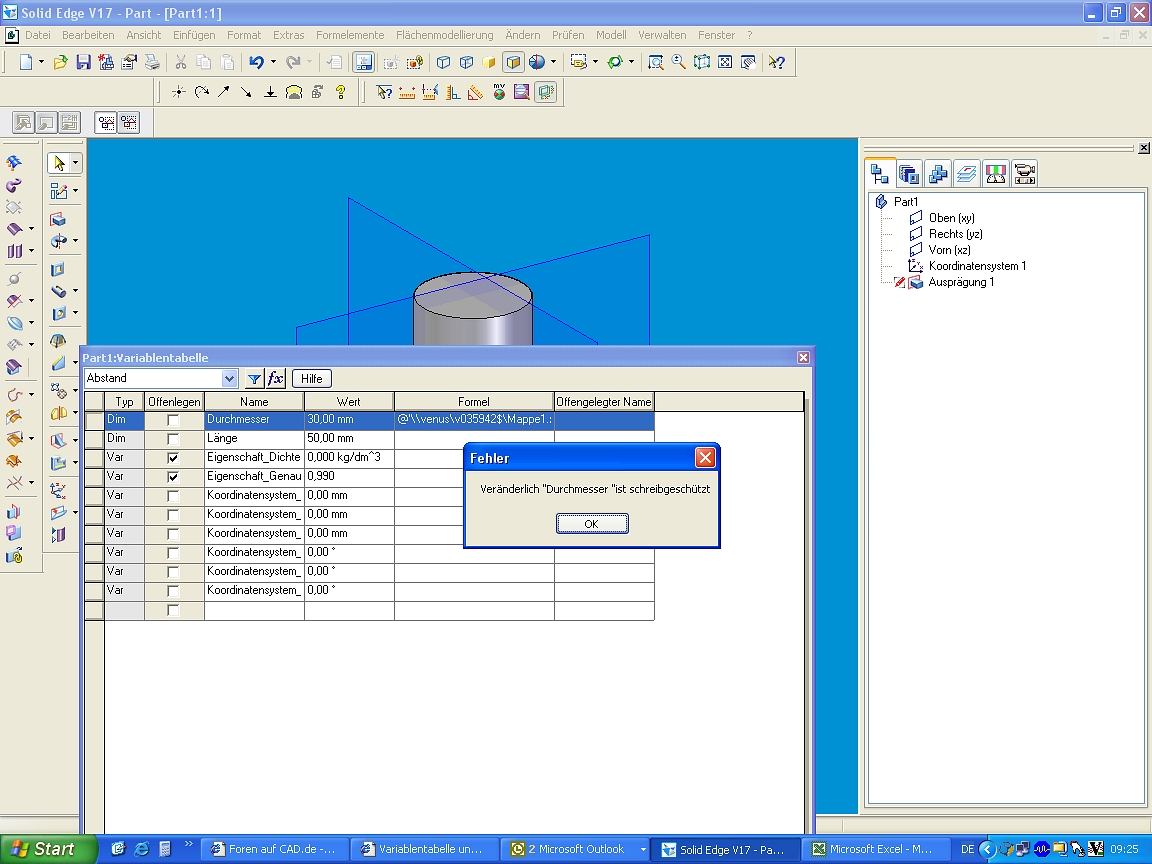1152x864 pixels.
Task: Check Offenlegen box for Durchmesser row
Action: [173, 420]
